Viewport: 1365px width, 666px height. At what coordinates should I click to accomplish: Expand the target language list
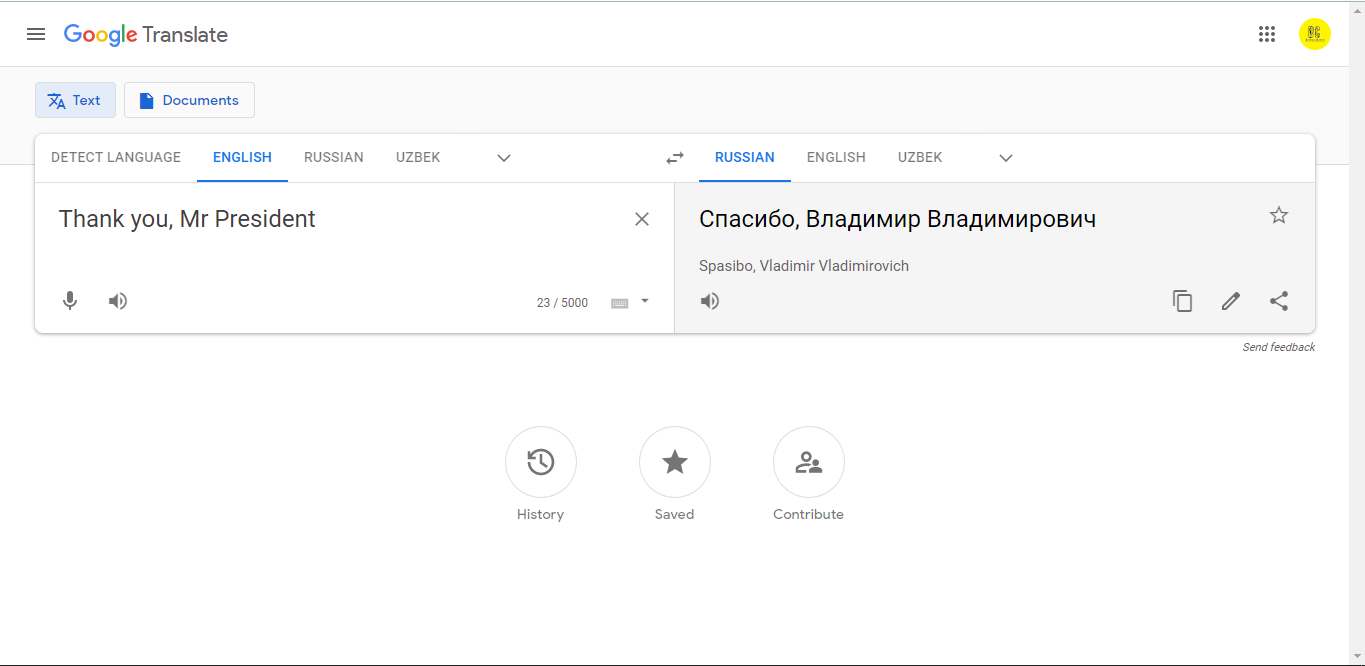(1006, 158)
